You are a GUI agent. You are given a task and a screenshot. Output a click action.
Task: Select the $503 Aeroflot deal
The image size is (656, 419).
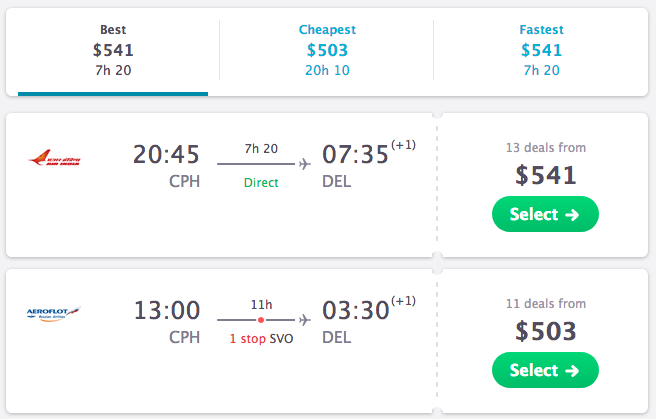click(x=545, y=370)
